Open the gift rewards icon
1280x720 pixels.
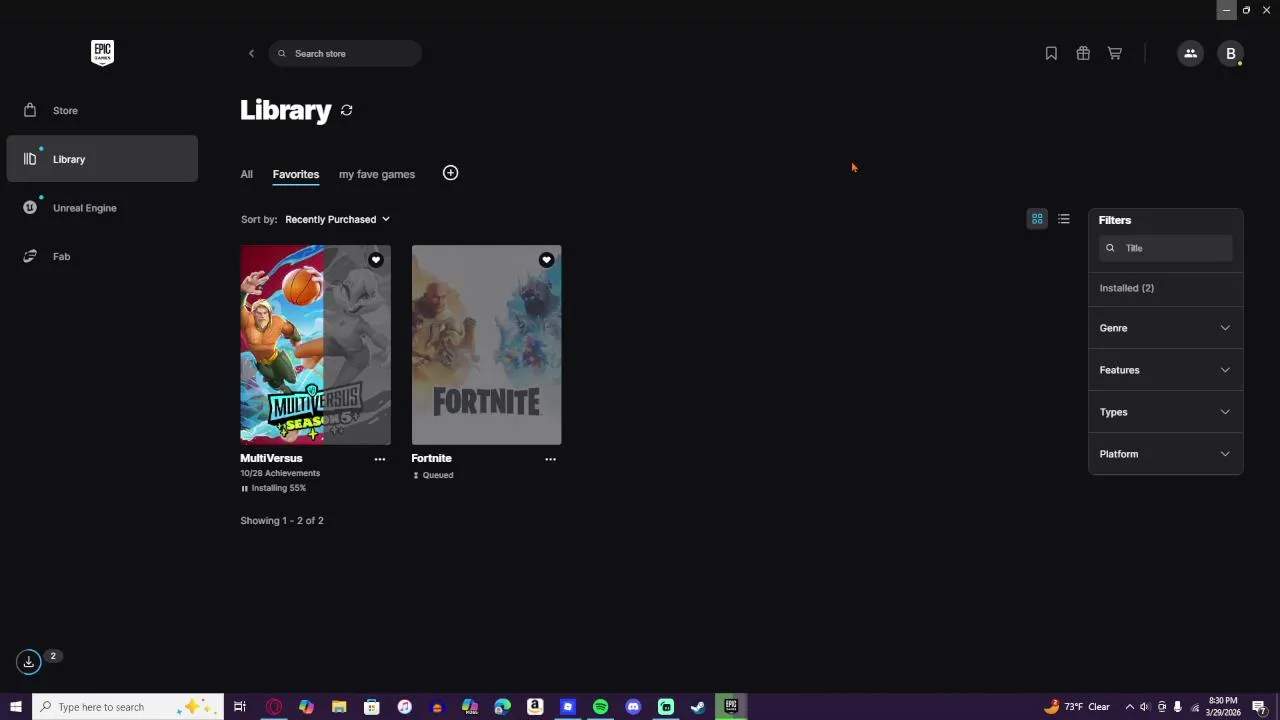(x=1083, y=53)
